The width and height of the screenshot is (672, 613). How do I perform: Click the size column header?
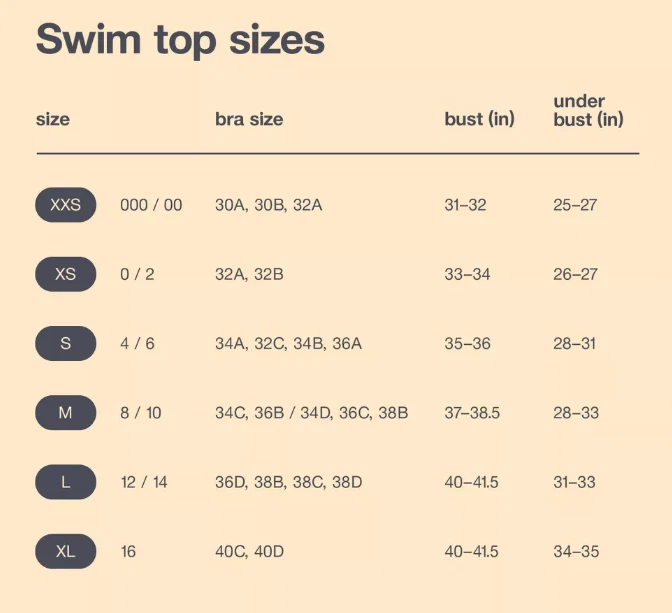tap(53, 119)
